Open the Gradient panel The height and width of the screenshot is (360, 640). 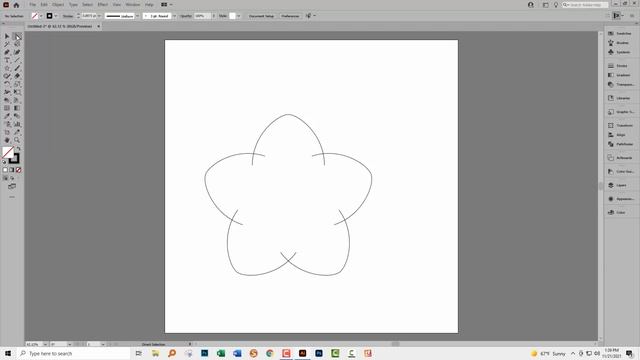tap(620, 75)
